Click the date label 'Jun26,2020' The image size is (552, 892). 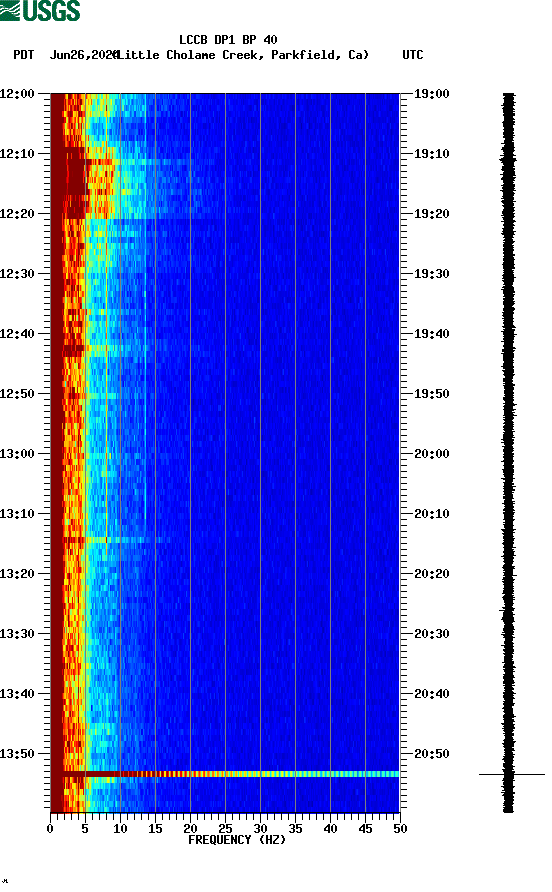click(83, 55)
